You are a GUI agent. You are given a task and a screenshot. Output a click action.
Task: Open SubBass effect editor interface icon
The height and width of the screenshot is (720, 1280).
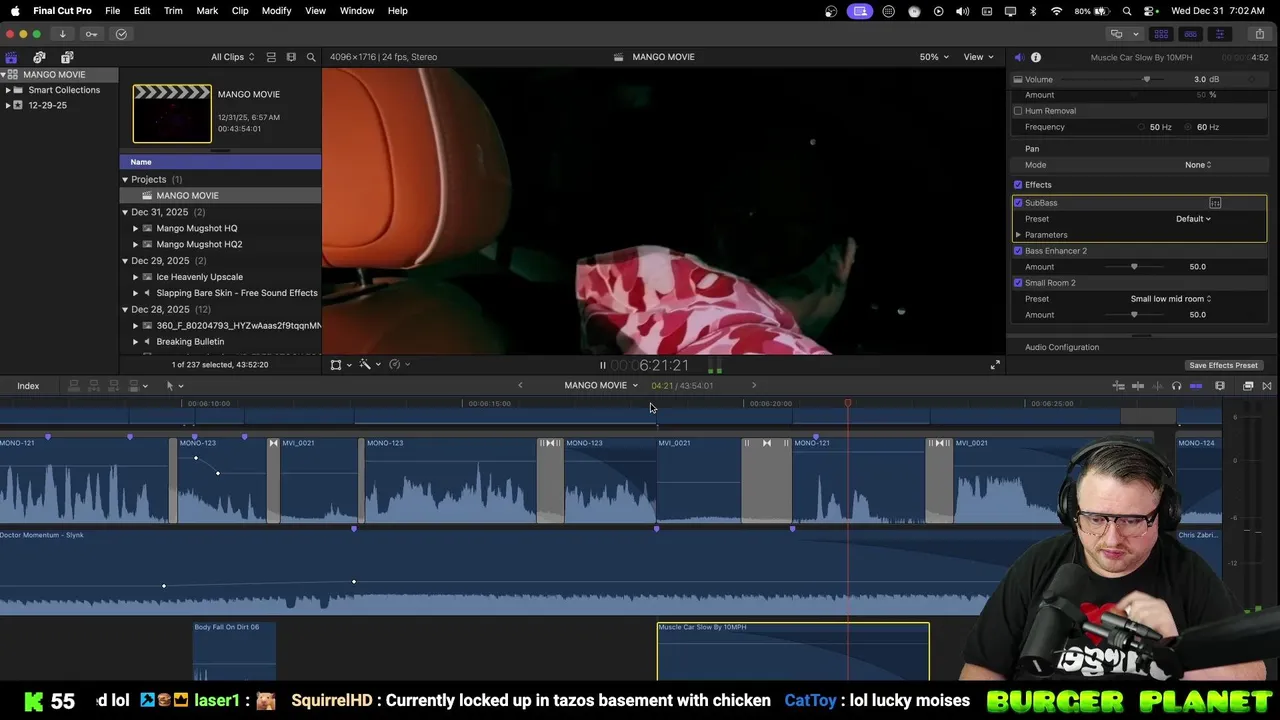tap(1215, 203)
